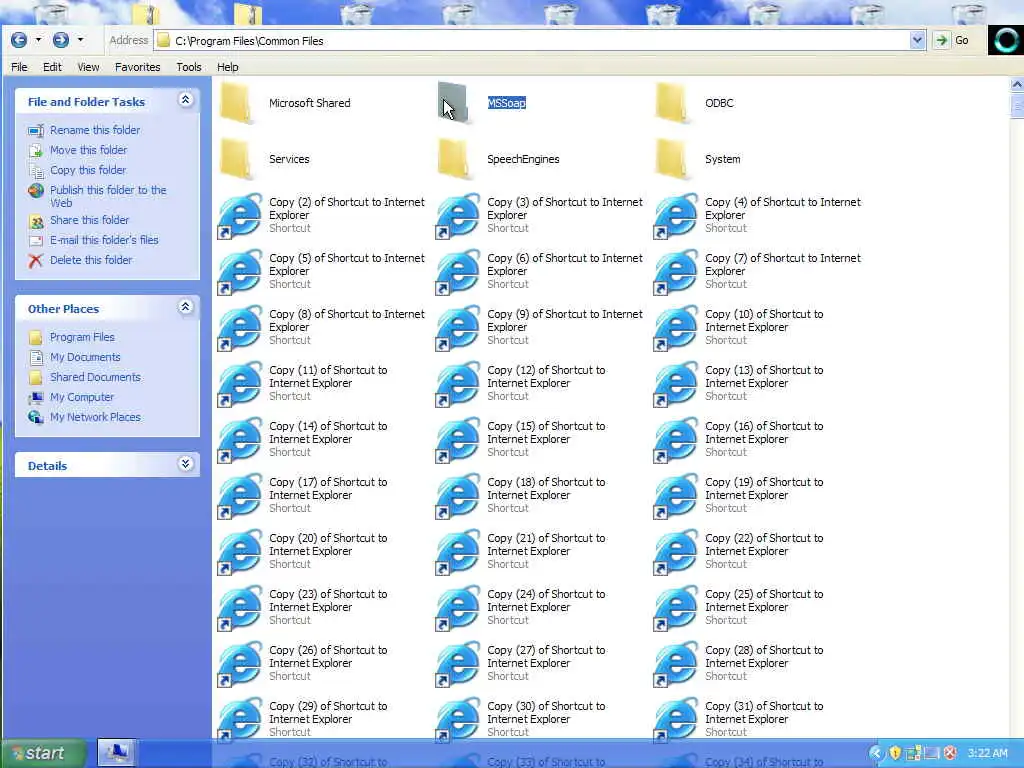Select Copy (16) of Shortcut to Internet Explorer icon

coord(676,440)
